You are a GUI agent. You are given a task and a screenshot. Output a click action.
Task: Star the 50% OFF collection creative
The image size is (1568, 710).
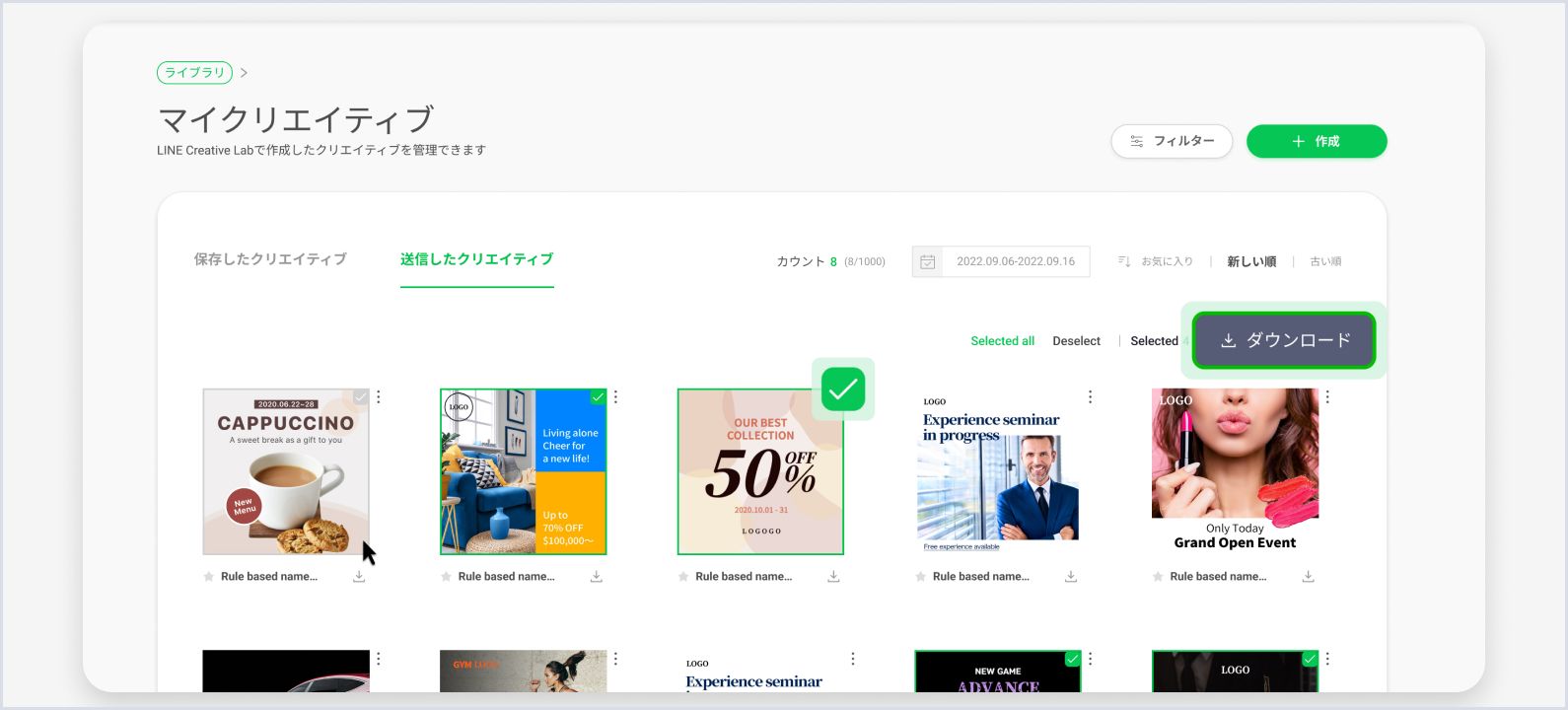[x=682, y=577]
